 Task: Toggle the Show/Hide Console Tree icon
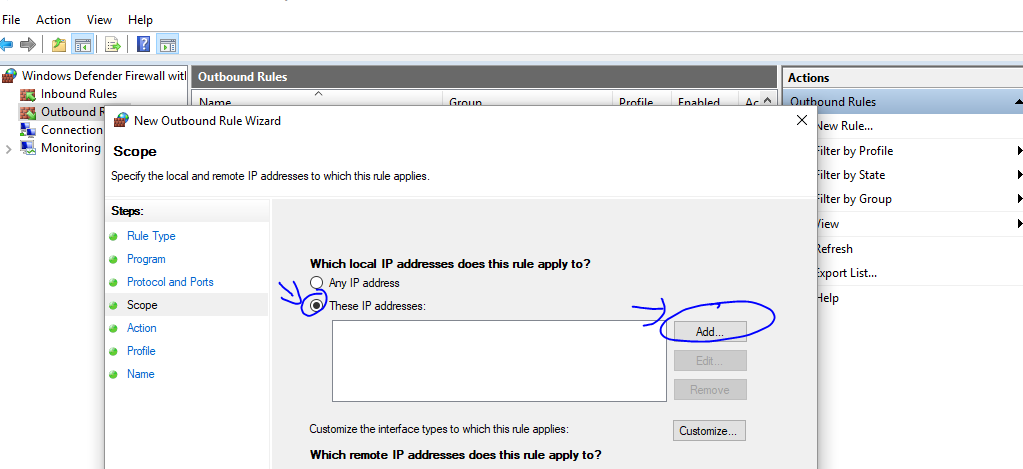pyautogui.click(x=82, y=44)
